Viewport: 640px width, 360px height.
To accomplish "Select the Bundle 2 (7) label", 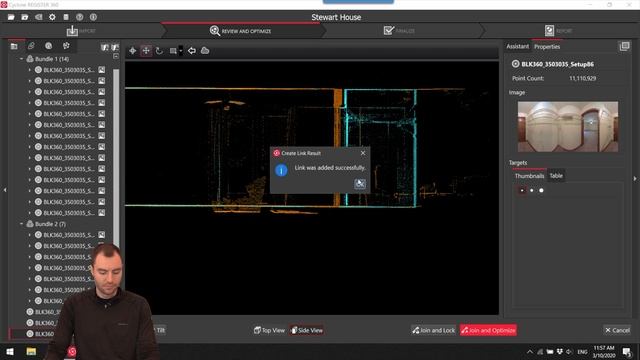I will point(50,224).
